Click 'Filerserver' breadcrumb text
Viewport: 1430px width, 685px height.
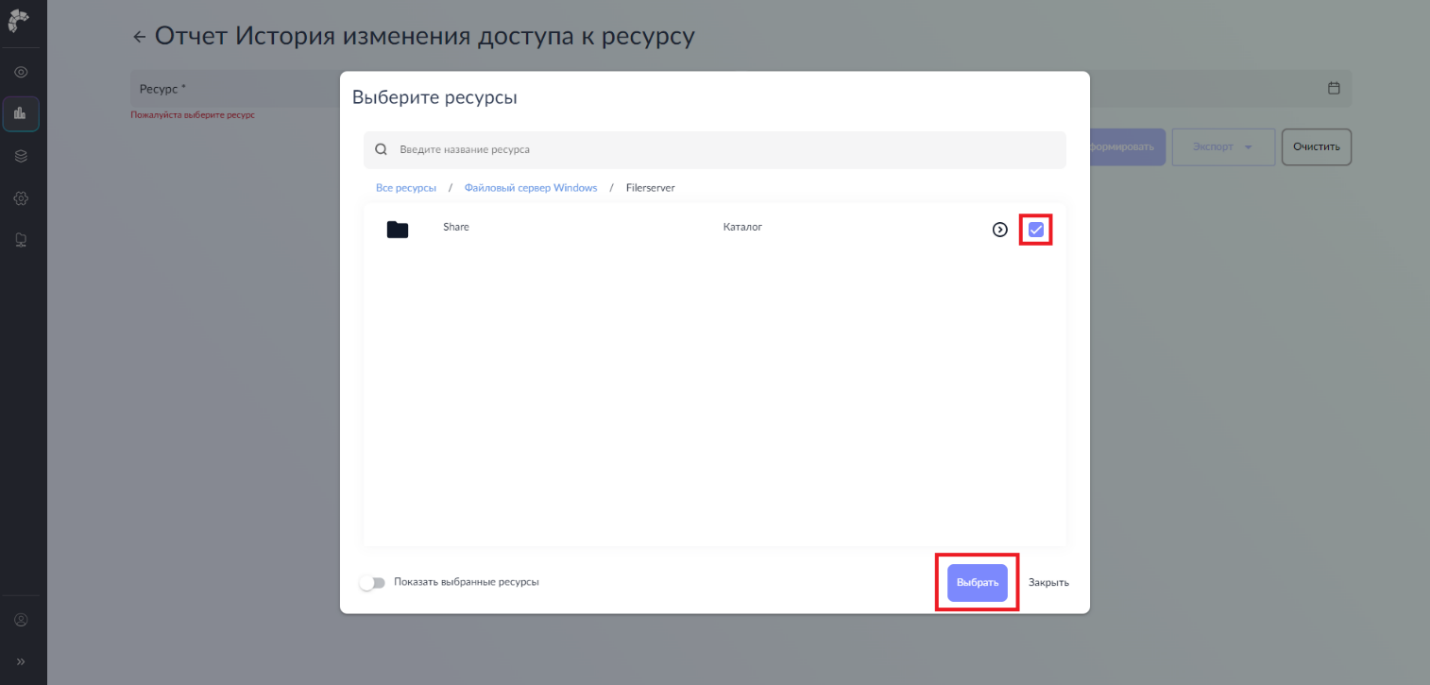[650, 188]
